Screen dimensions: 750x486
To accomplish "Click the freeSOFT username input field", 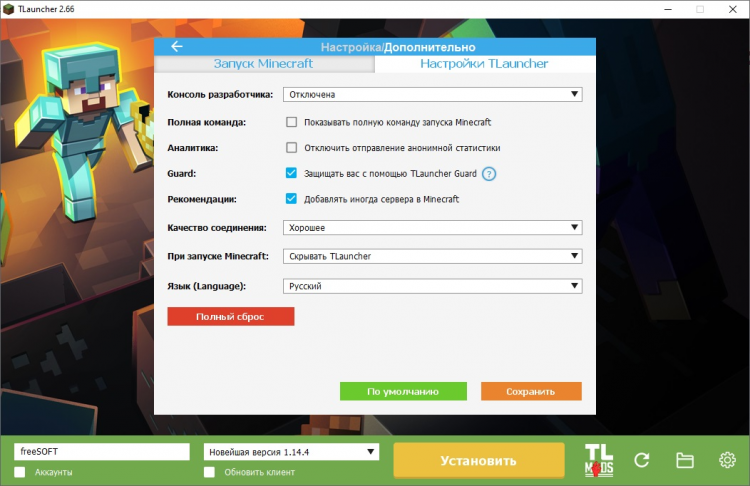I will (x=102, y=452).
